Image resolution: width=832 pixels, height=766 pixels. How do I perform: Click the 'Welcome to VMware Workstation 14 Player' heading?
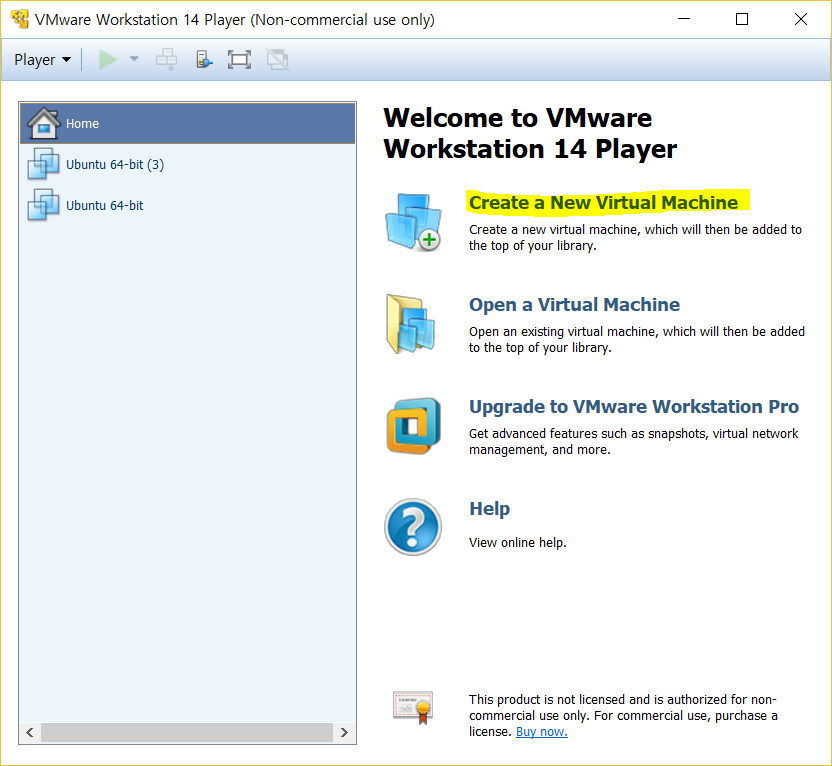point(530,133)
